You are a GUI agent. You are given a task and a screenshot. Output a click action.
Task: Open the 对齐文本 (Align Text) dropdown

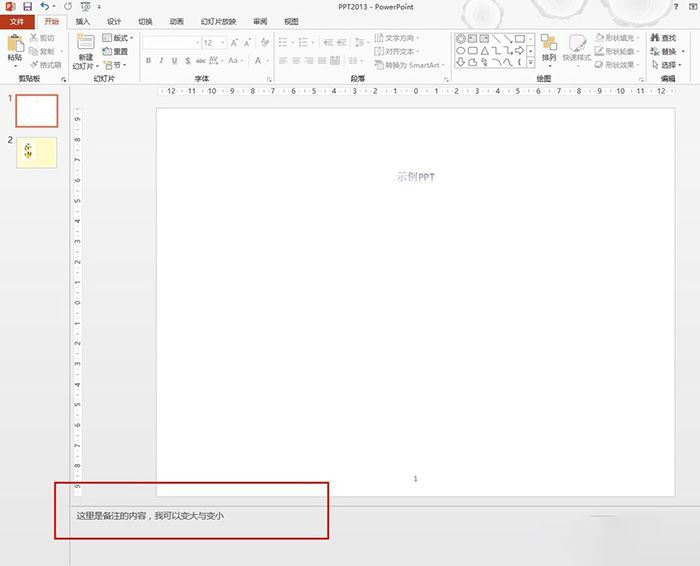396,51
